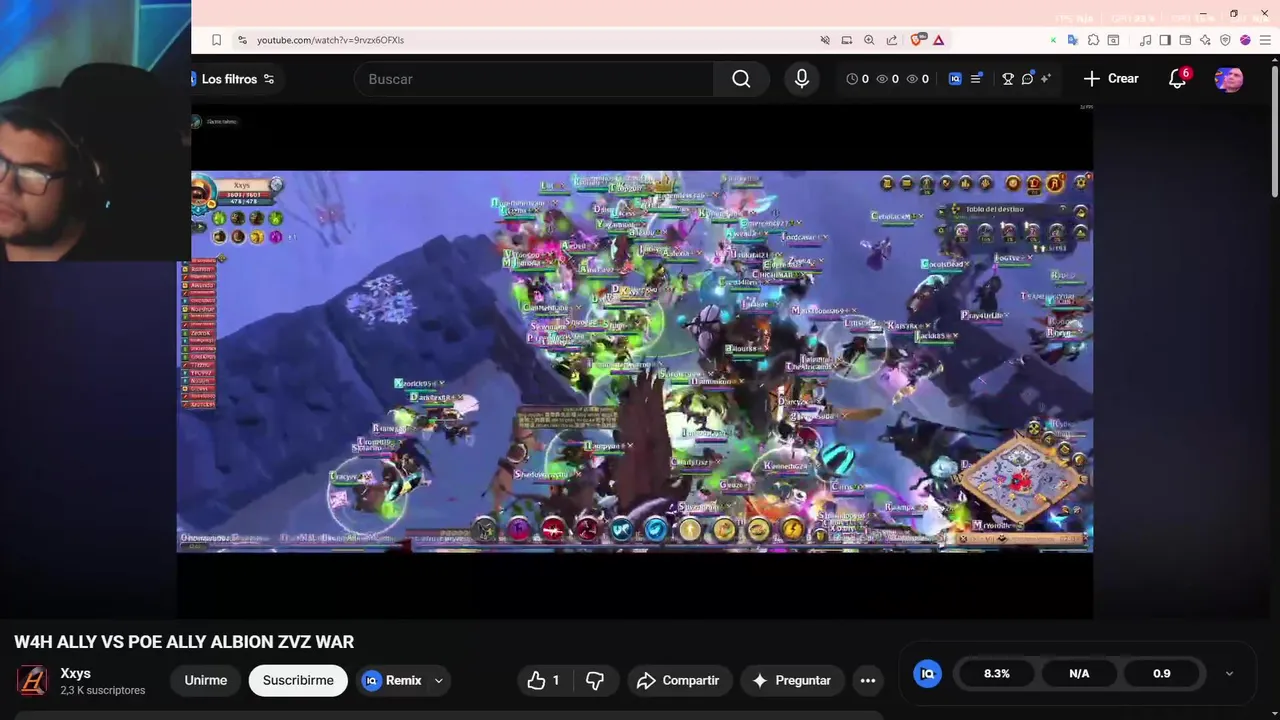Image resolution: width=1280 pixels, height=720 pixels.
Task: Click the blue IQ extension icon in header
Action: click(955, 79)
